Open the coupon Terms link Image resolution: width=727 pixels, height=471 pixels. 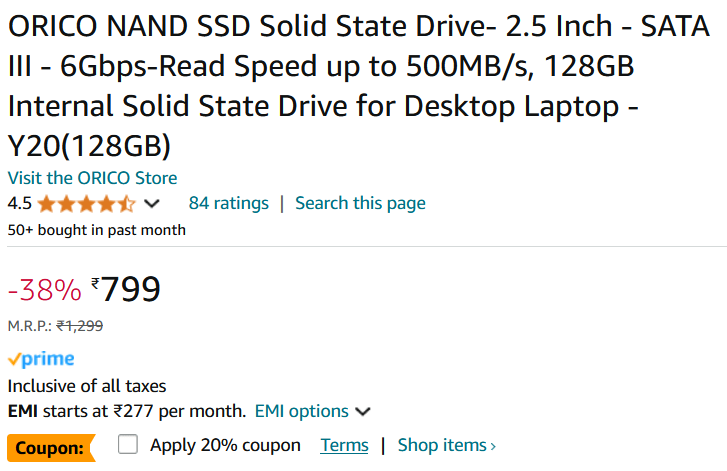344,445
